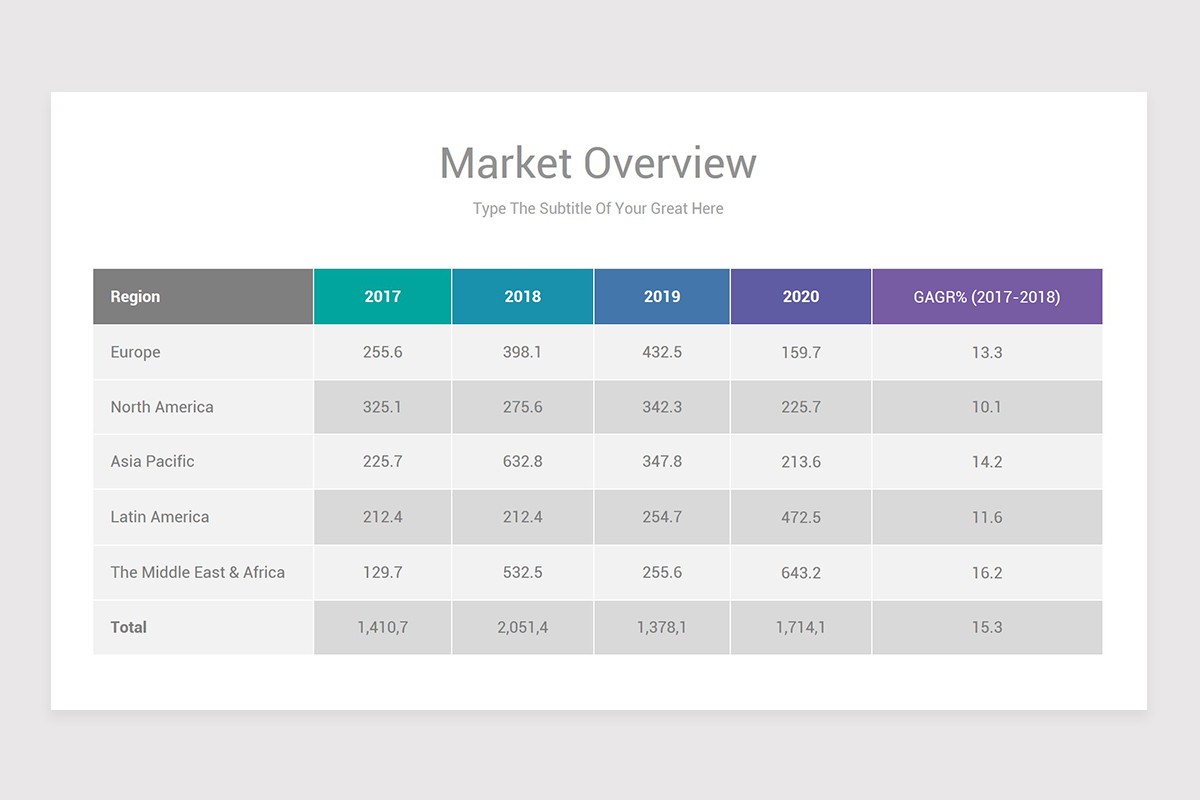This screenshot has height=800, width=1200.
Task: Select Asia Pacific's 2018 value 632.8
Action: coord(522,462)
